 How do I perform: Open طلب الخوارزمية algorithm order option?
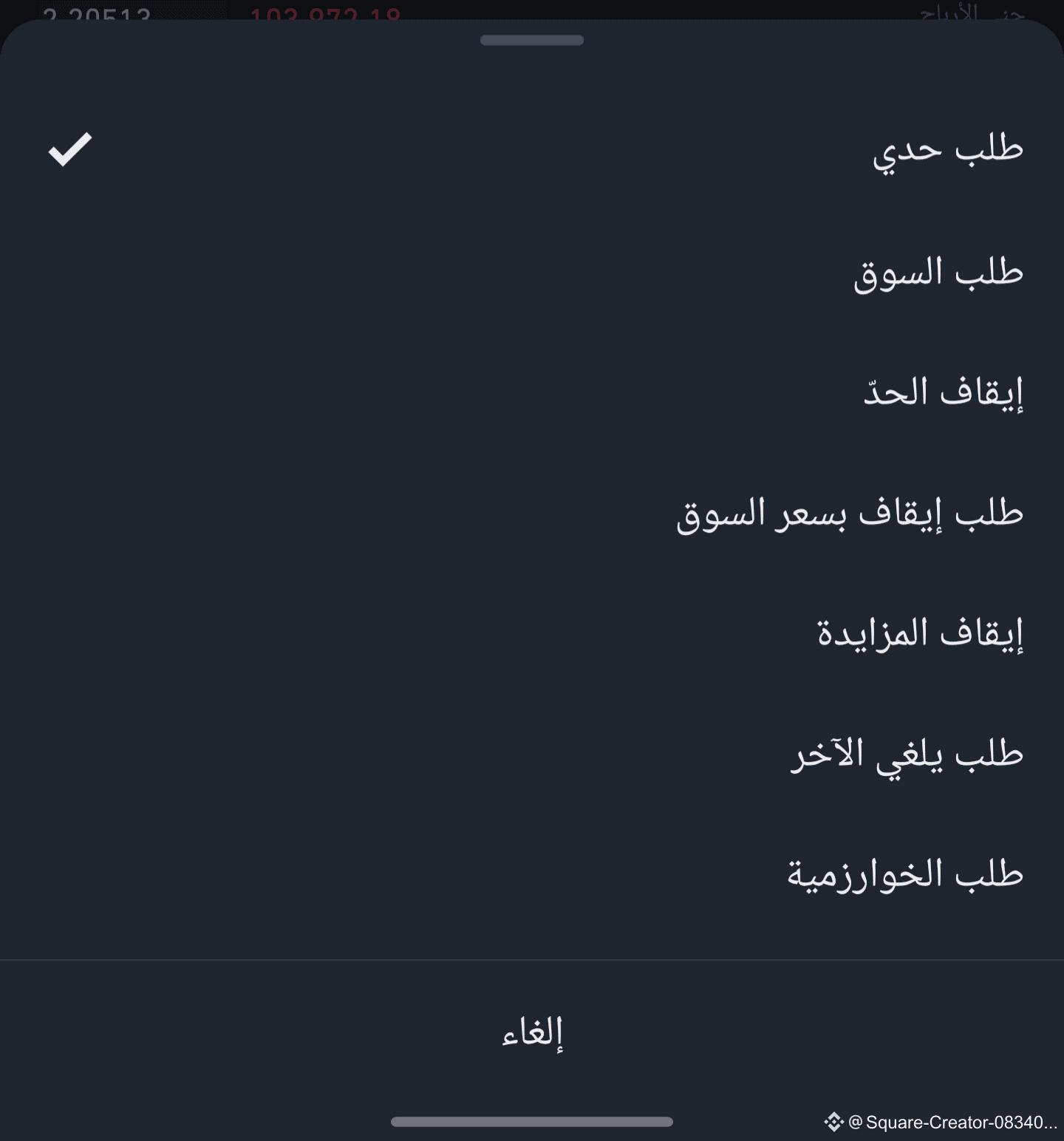coord(532,873)
